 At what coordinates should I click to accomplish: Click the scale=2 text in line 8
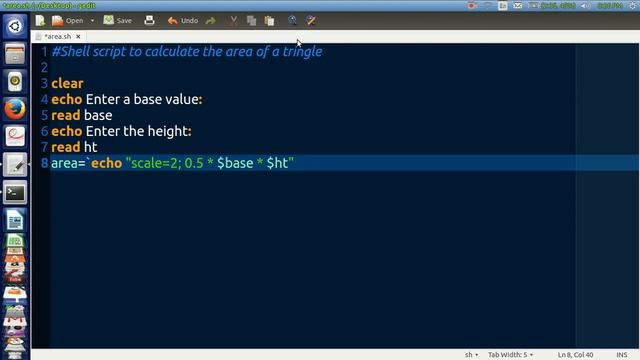155,163
